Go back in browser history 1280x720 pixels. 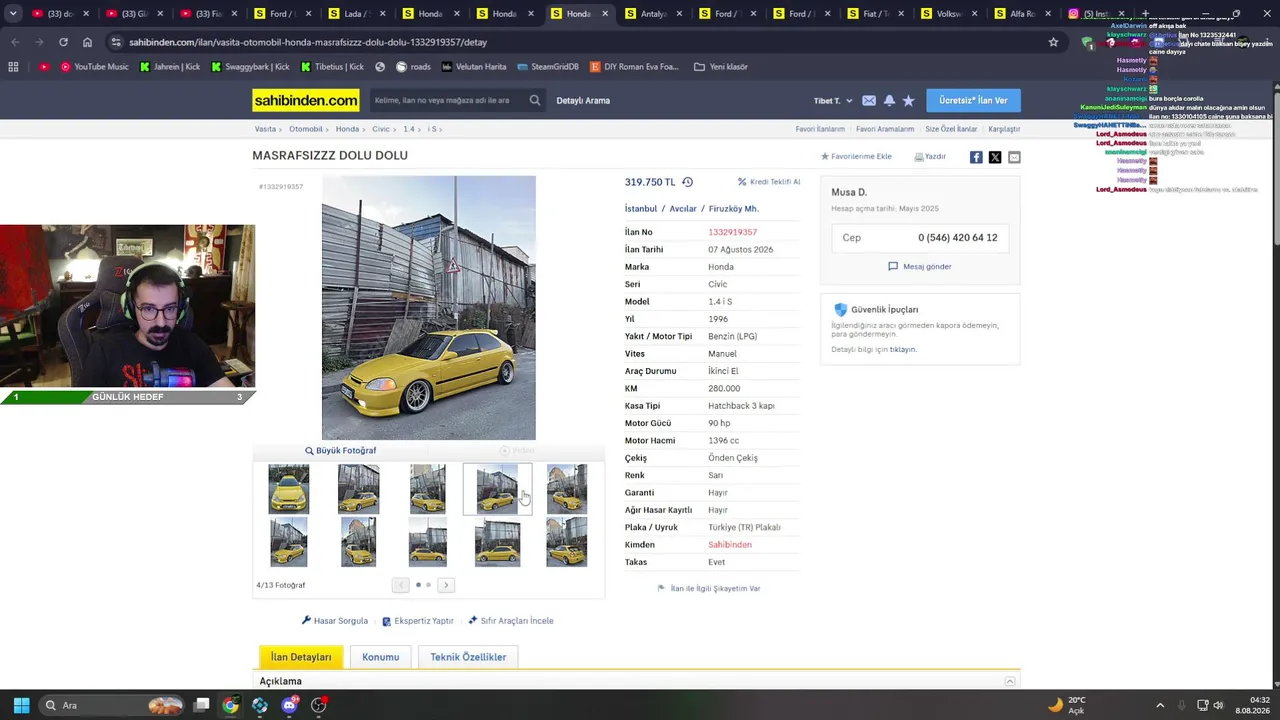[x=15, y=42]
